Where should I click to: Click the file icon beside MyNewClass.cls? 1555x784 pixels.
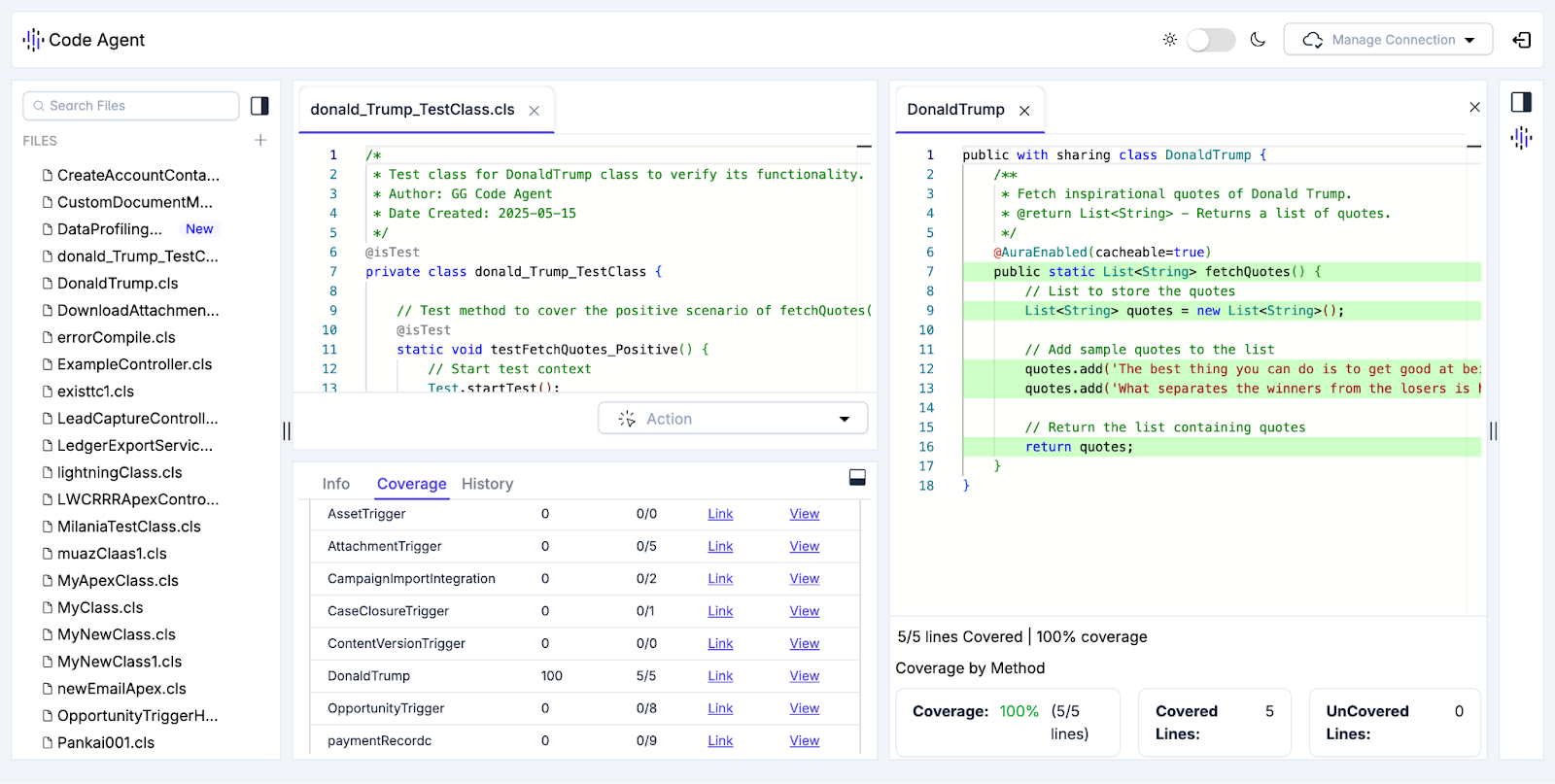[48, 634]
